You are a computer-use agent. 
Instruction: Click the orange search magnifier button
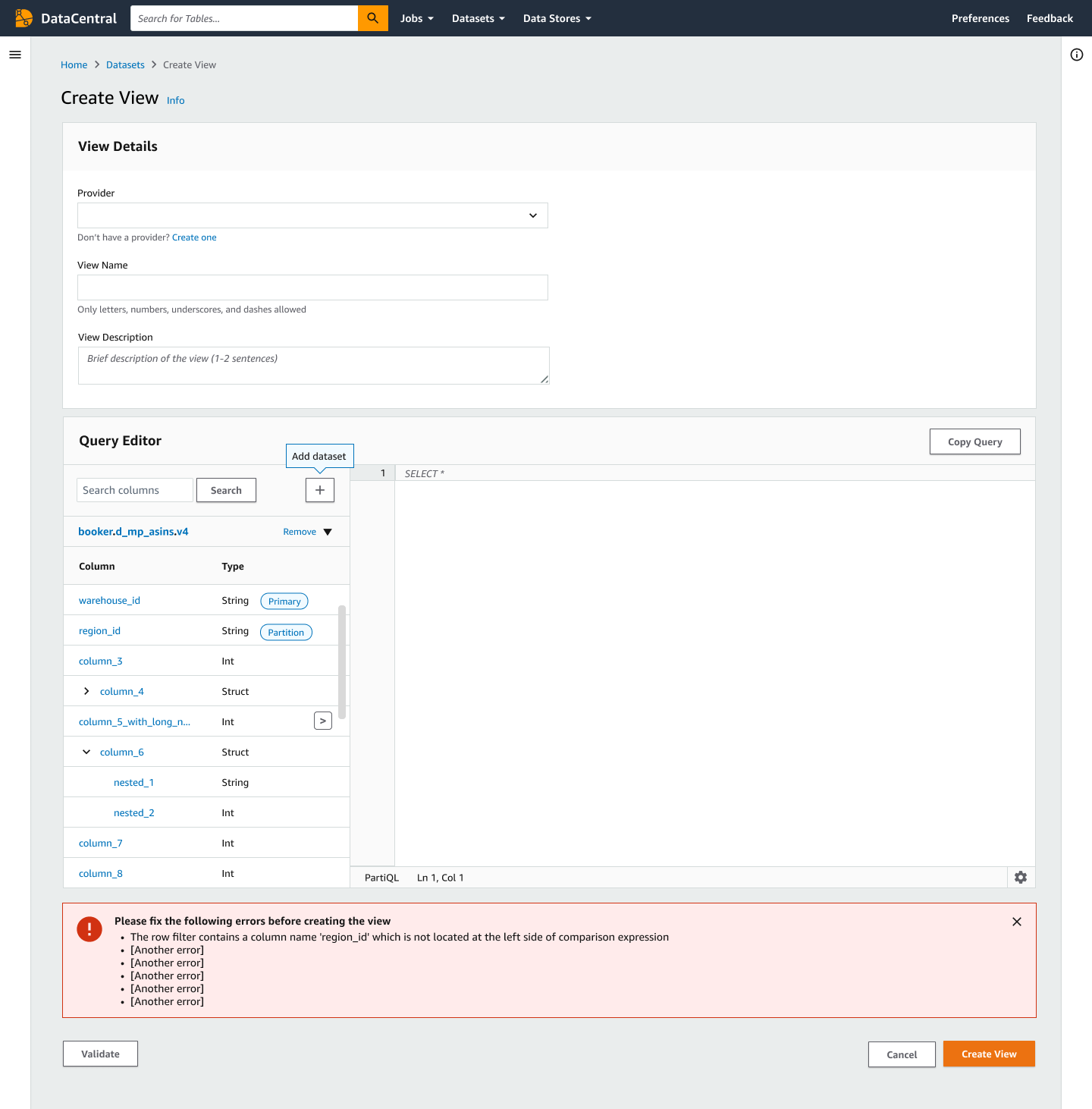(x=372, y=18)
